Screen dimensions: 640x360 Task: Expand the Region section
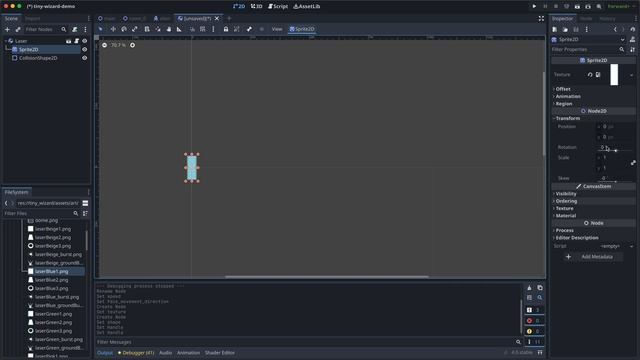pyautogui.click(x=563, y=104)
